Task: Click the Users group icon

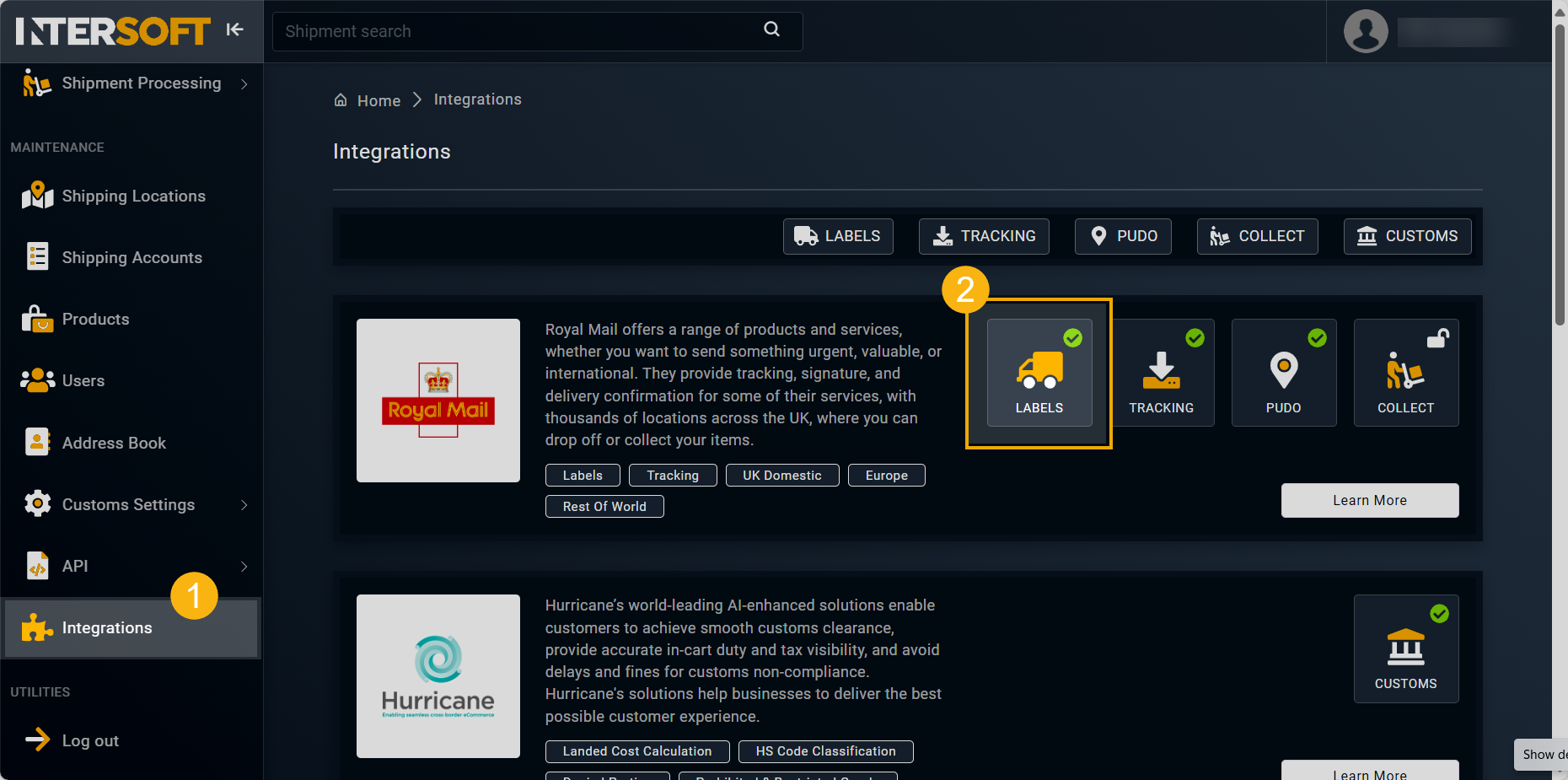Action: (x=37, y=380)
